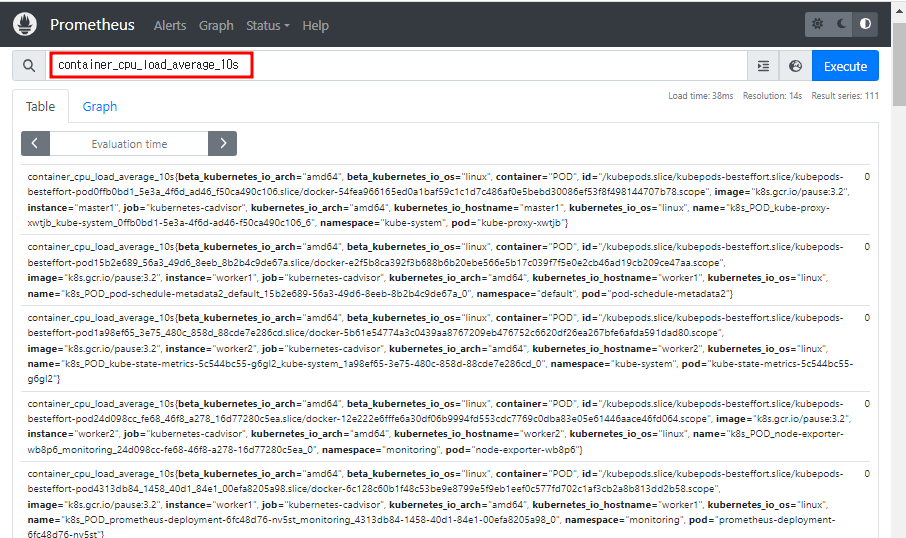Select the prometheus-deployment result row
Image resolution: width=906 pixels, height=538 pixels.
pos(445,500)
